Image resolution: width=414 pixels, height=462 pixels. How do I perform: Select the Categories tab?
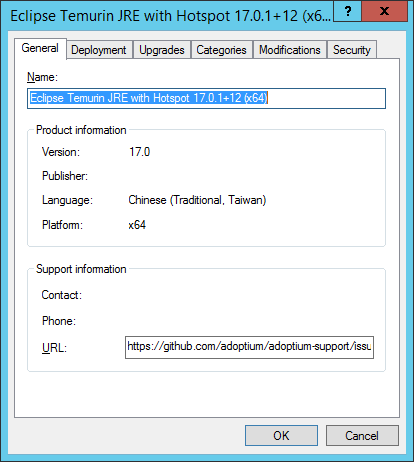pos(221,50)
